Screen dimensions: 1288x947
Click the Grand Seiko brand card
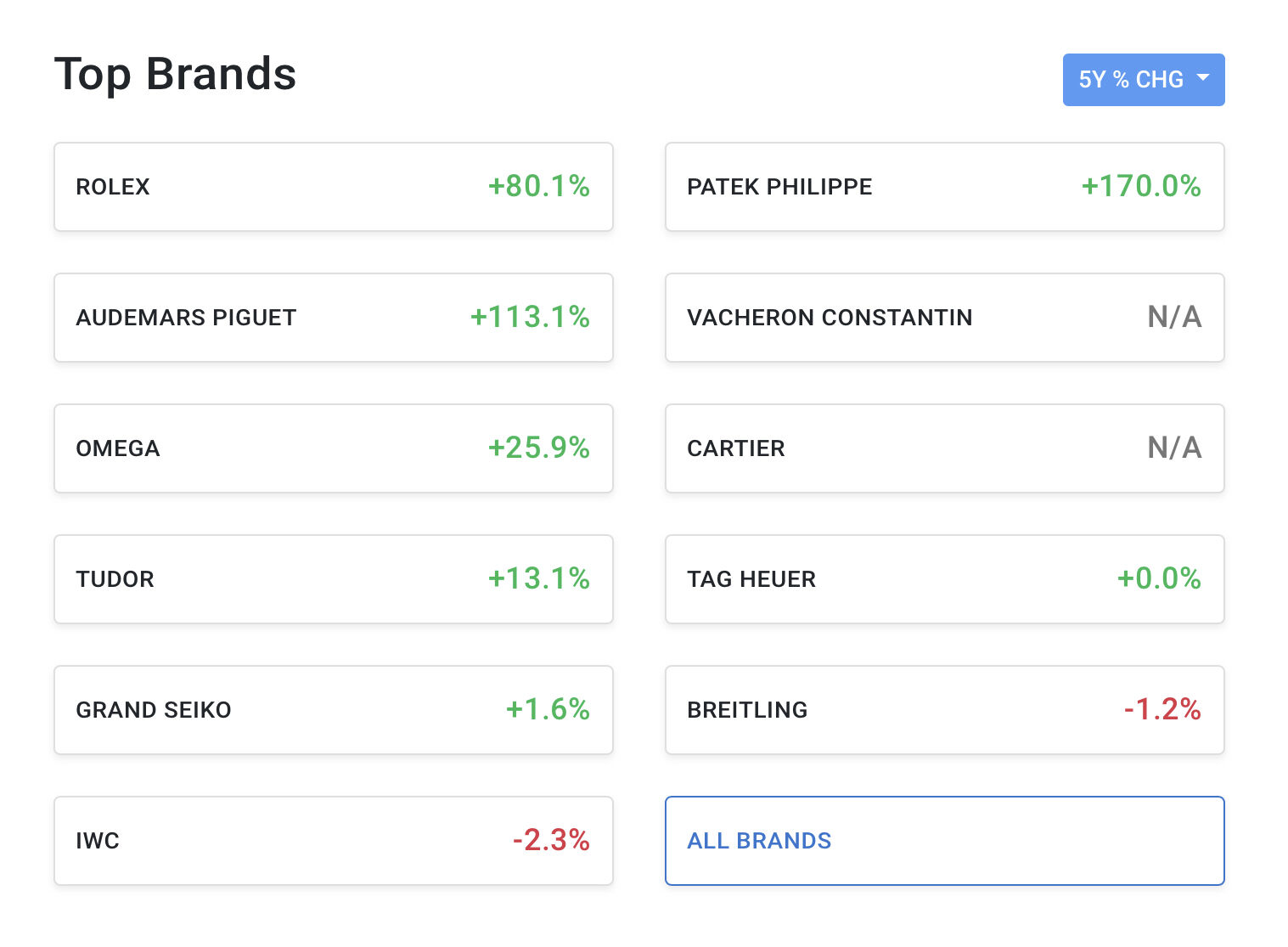coord(333,710)
